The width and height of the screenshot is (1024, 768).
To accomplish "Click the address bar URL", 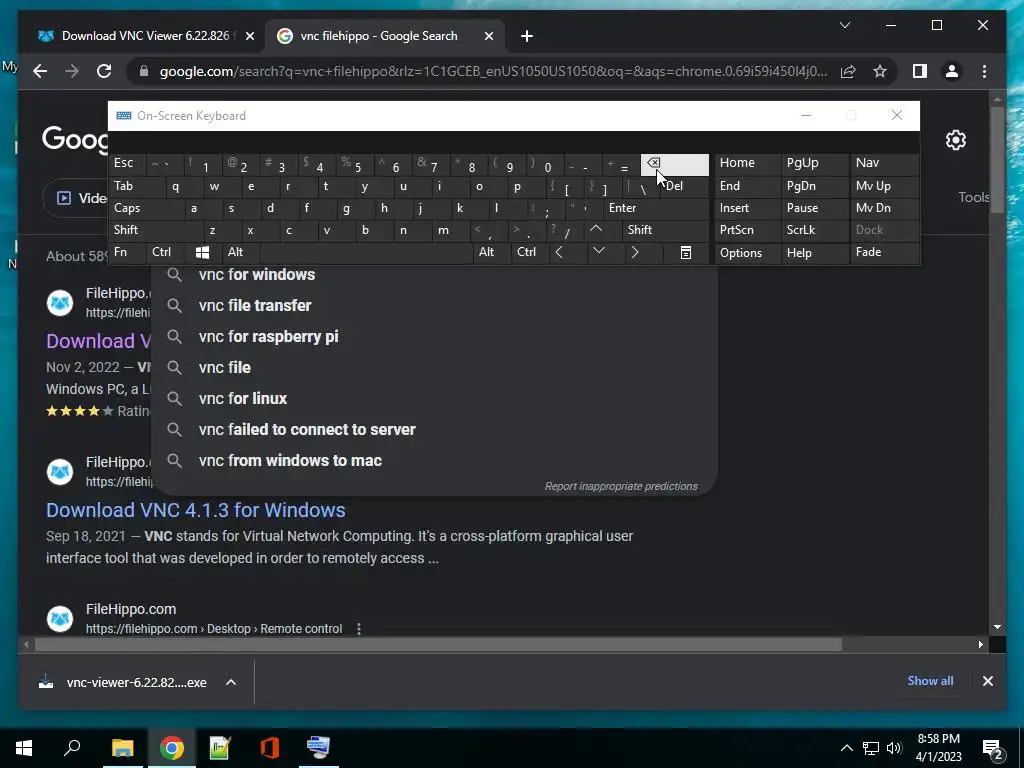I will coord(493,71).
